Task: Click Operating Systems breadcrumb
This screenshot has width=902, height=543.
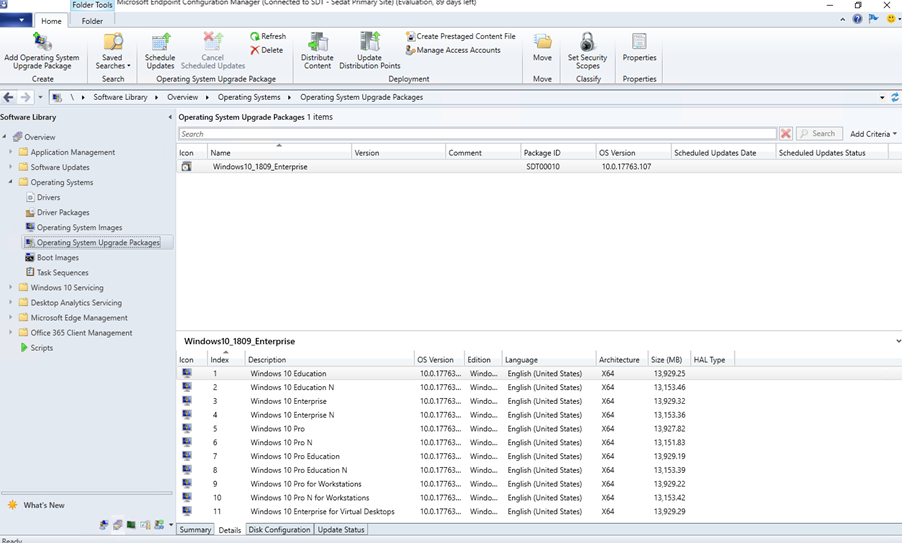Action: click(x=249, y=97)
